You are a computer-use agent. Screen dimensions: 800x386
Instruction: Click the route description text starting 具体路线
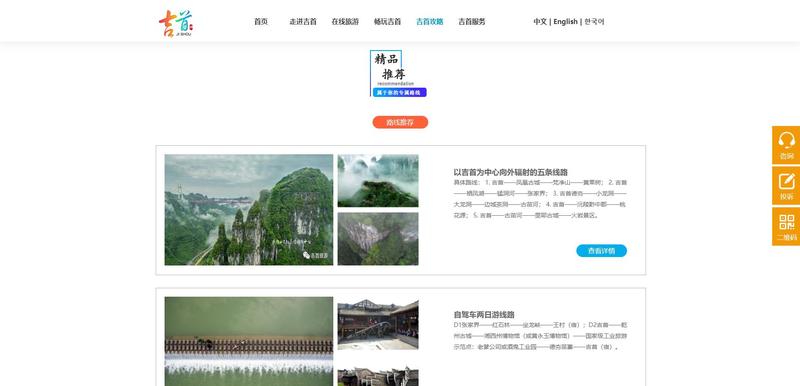[540, 199]
